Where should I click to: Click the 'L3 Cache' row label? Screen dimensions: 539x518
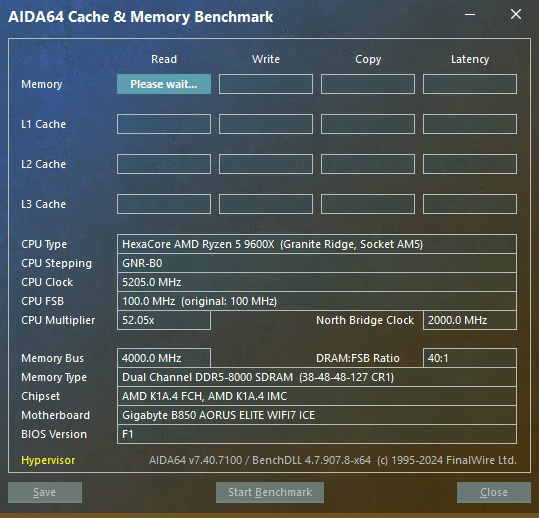tap(43, 204)
